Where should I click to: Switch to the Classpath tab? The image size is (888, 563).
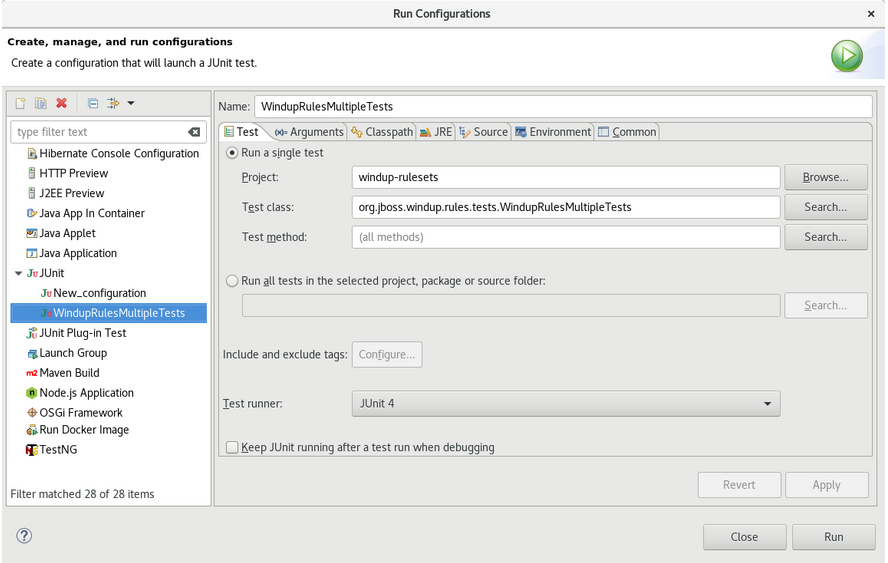(382, 132)
